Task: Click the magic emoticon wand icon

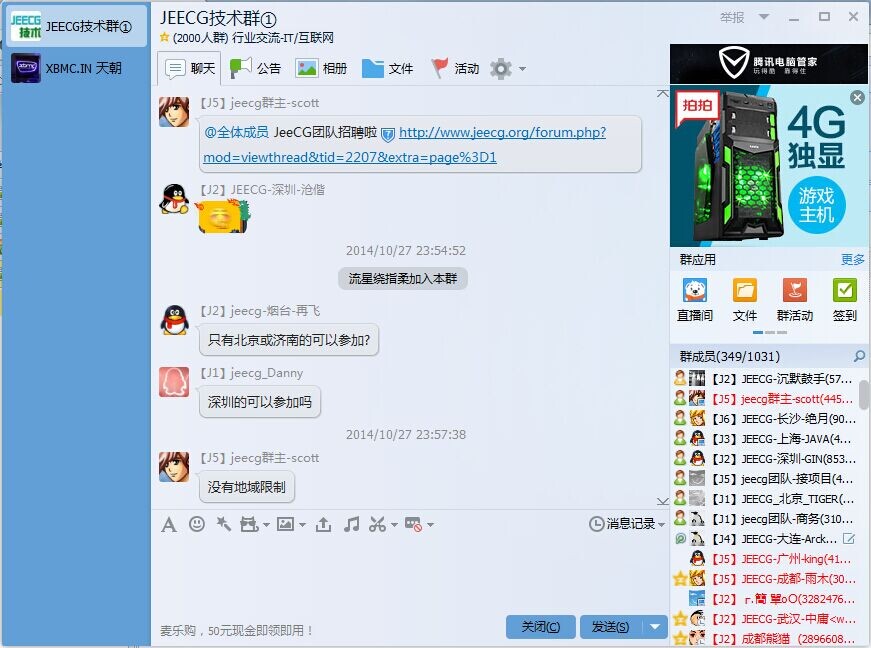Action: (x=224, y=524)
